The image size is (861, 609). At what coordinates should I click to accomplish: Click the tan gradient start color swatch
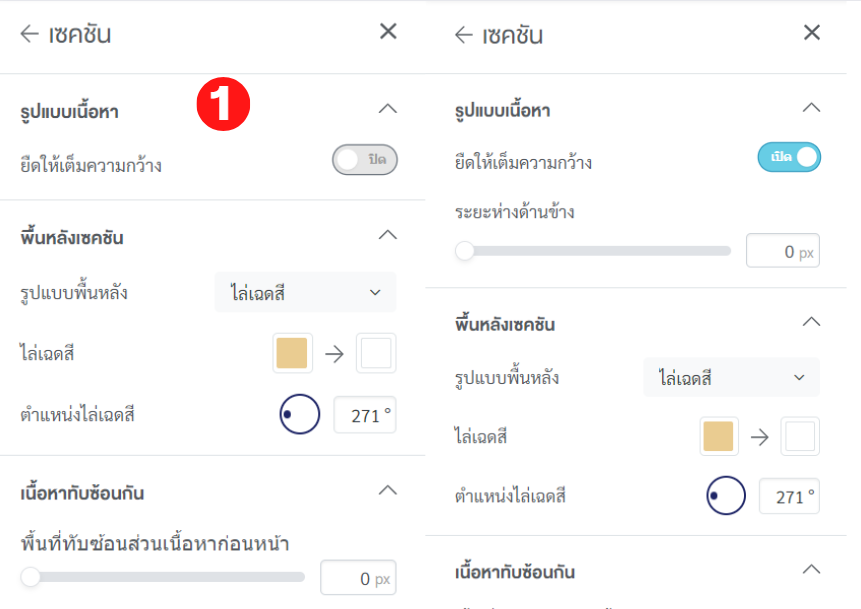click(292, 352)
